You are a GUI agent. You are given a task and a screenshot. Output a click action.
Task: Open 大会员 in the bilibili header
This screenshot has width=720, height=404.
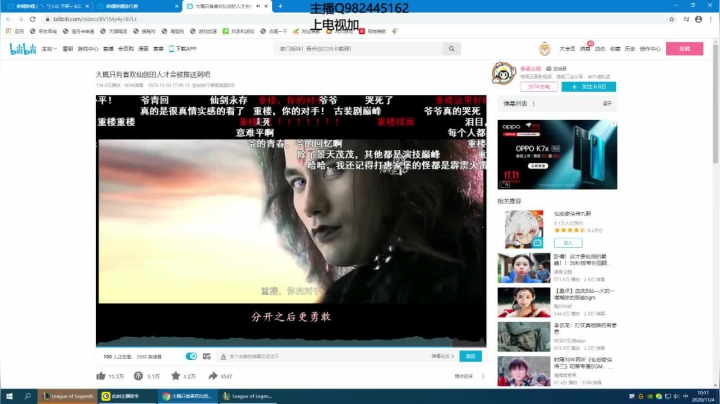pos(567,49)
